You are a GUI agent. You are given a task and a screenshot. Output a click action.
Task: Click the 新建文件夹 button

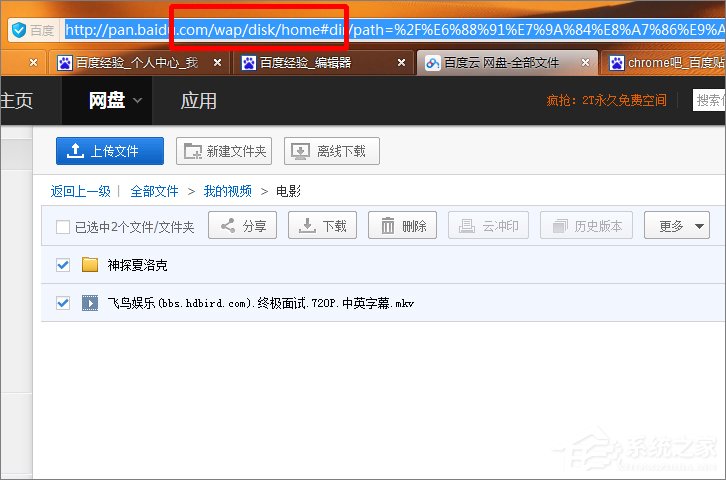tap(224, 151)
